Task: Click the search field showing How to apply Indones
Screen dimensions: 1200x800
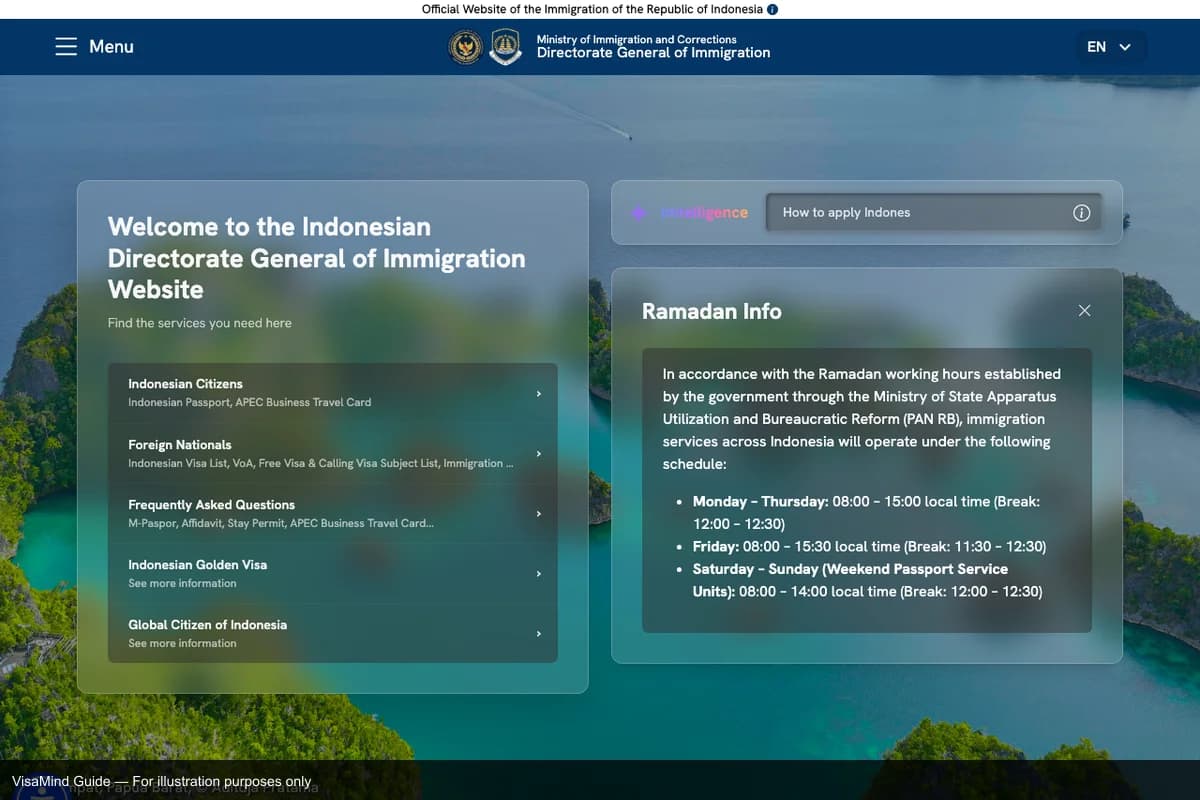Action: pyautogui.click(x=900, y=212)
